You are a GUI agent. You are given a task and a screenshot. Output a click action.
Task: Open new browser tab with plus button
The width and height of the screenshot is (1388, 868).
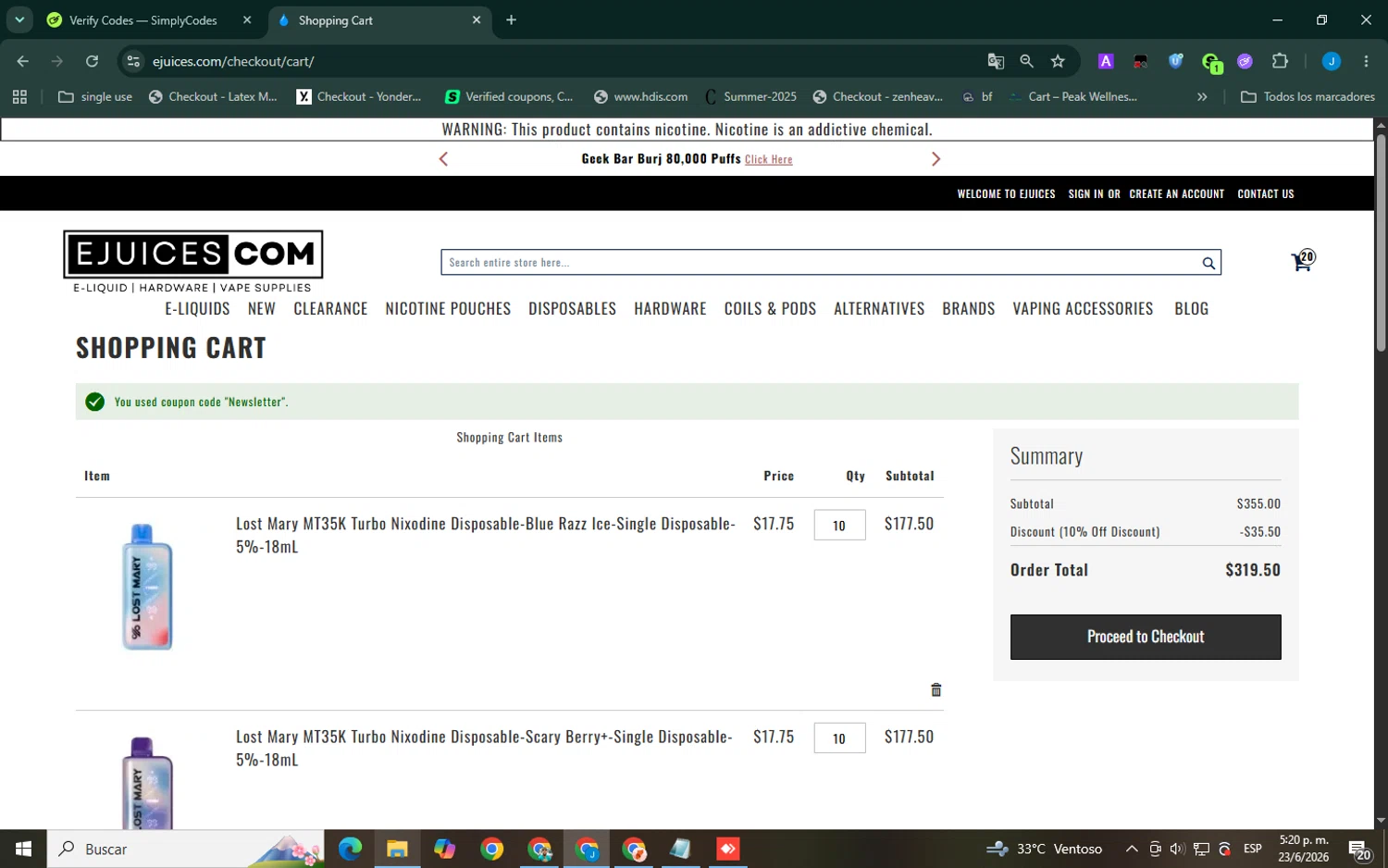click(x=511, y=20)
